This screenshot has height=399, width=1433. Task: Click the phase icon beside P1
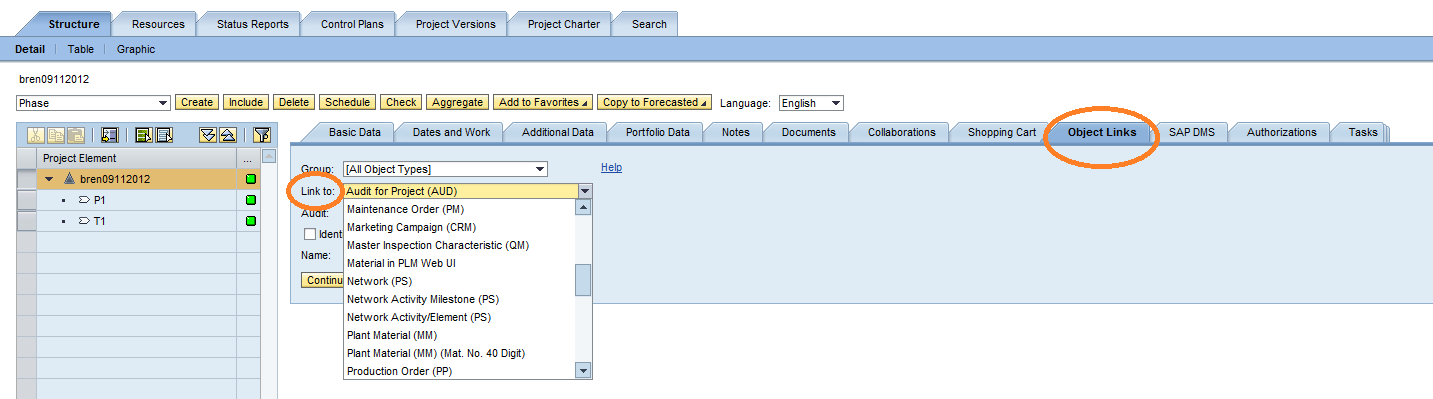pos(84,200)
